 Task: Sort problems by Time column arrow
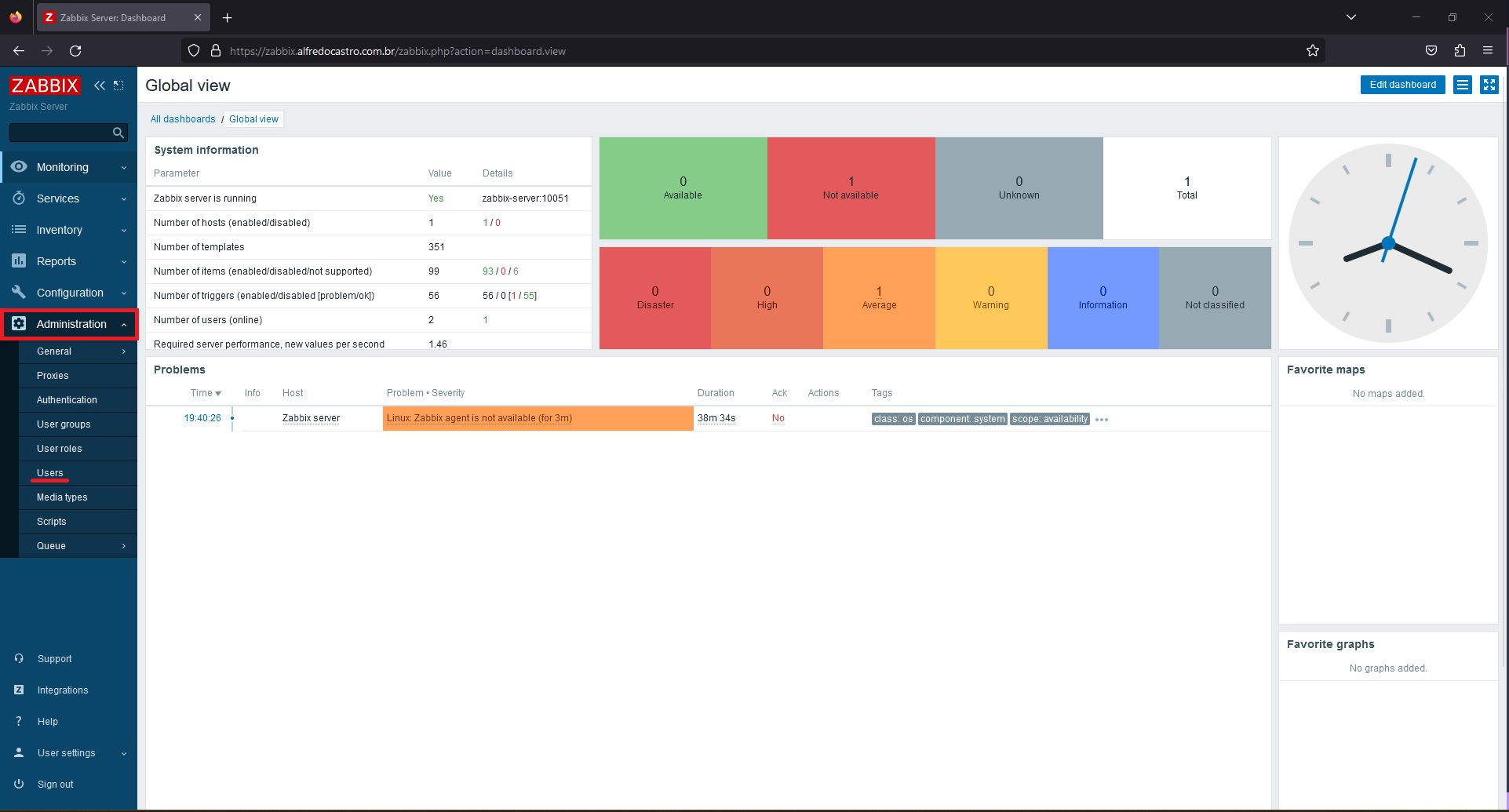pos(218,394)
